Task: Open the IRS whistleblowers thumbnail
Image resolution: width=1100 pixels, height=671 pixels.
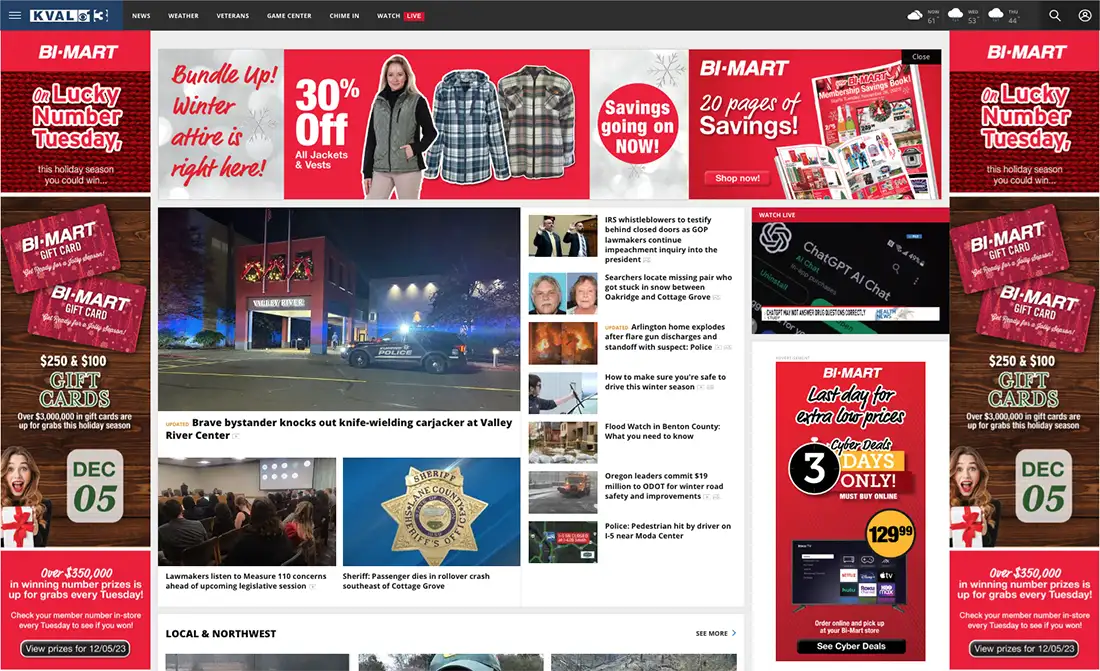Action: (563, 236)
